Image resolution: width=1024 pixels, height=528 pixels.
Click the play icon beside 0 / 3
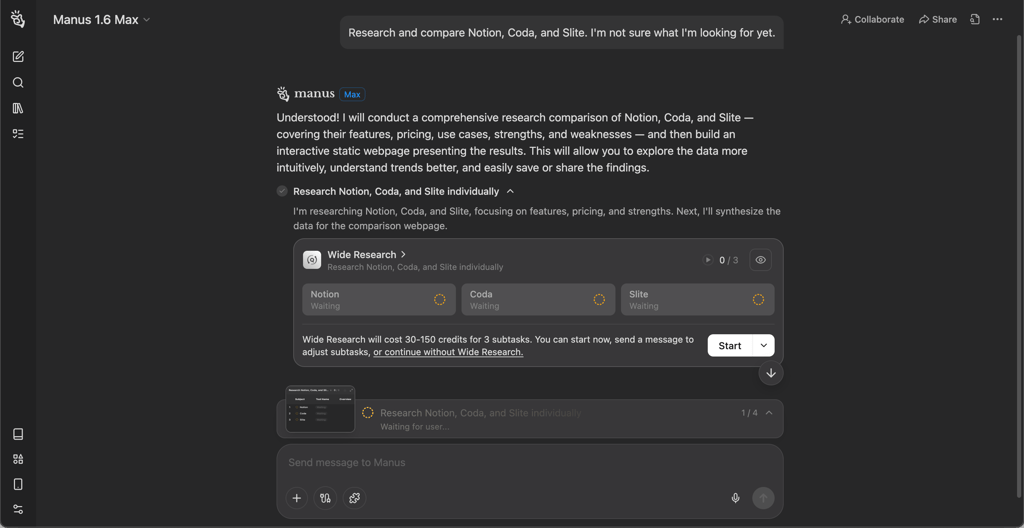point(708,260)
